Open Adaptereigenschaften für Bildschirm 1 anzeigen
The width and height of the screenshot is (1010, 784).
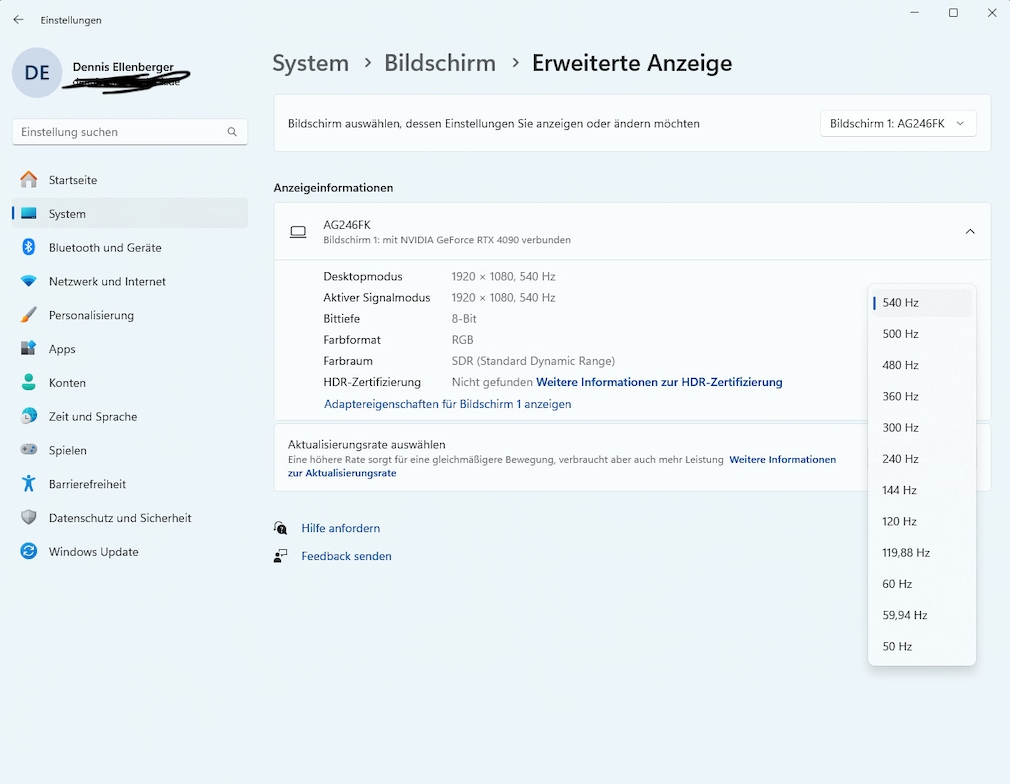447,404
